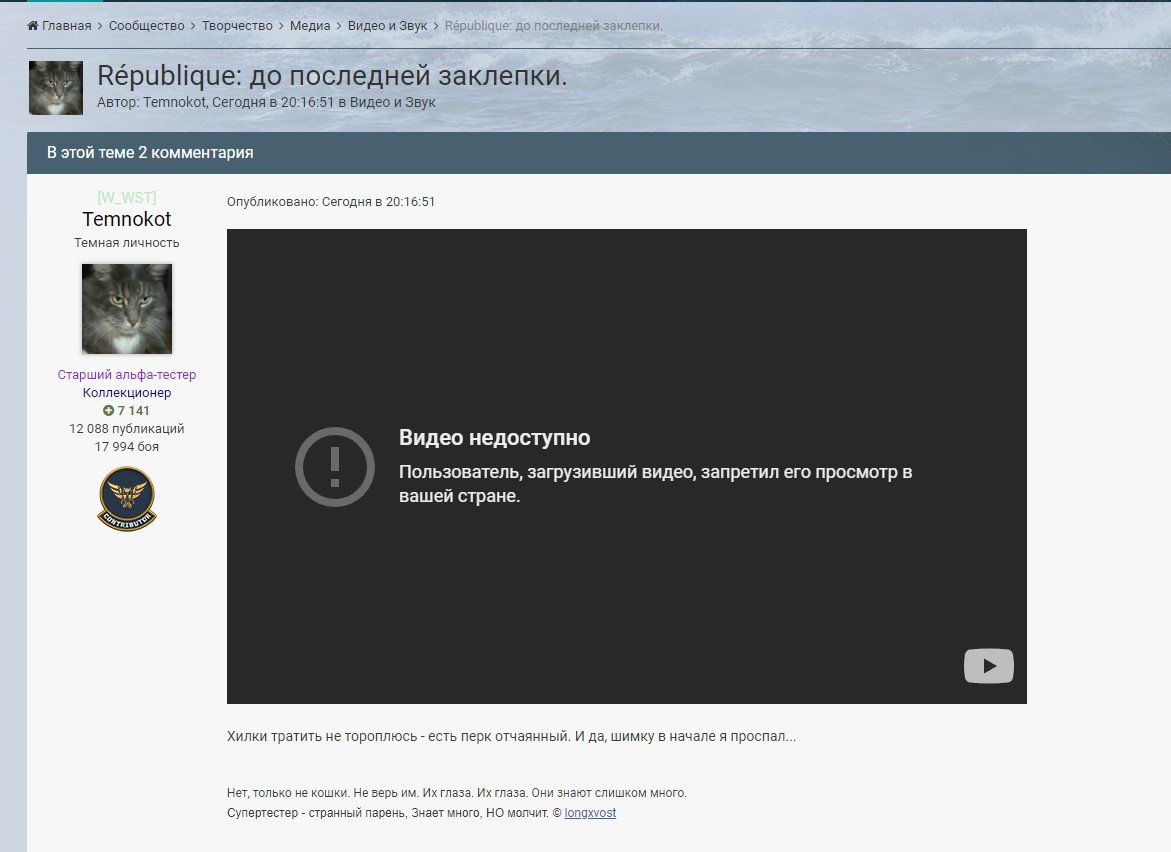This screenshot has height=852, width=1171.
Task: Open the 12 088 публикаций count
Action: [x=127, y=429]
